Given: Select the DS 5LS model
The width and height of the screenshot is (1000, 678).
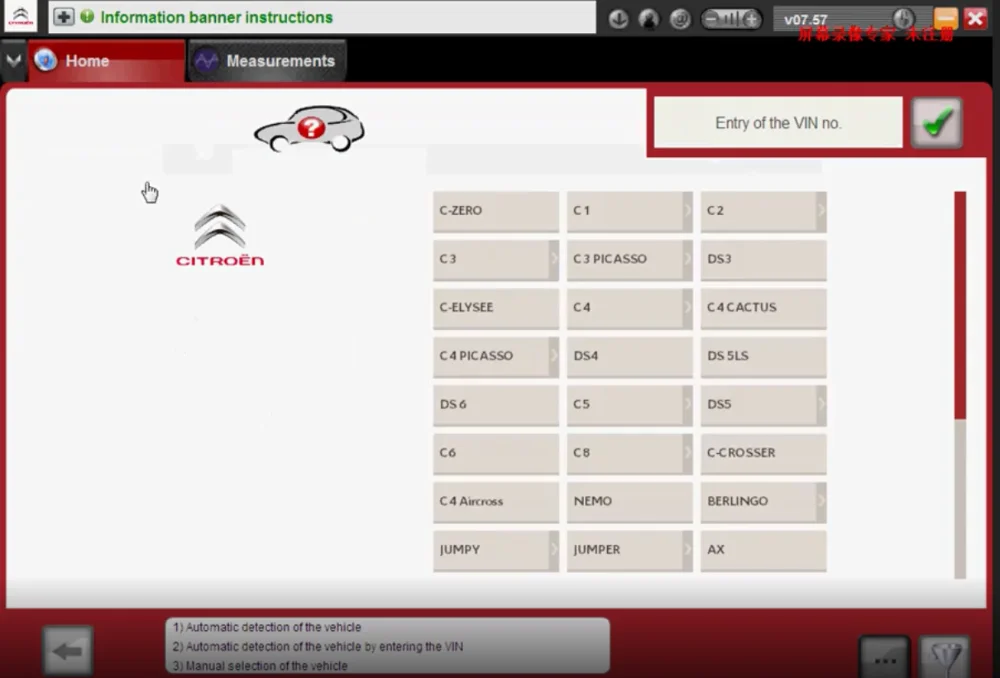Looking at the screenshot, I should [763, 357].
